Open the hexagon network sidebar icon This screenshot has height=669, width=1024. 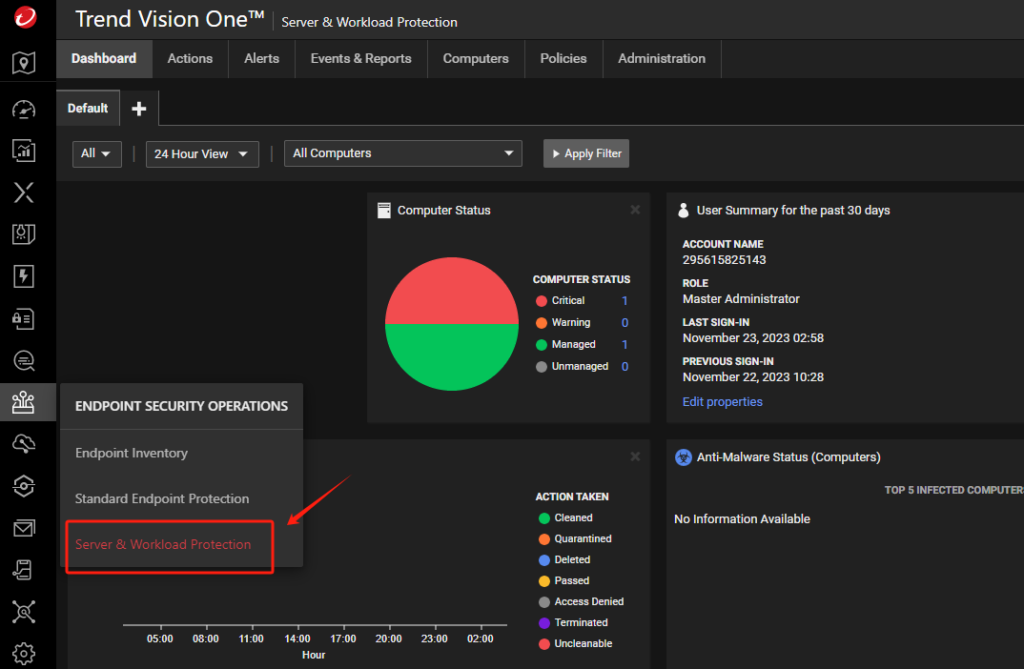pyautogui.click(x=24, y=485)
